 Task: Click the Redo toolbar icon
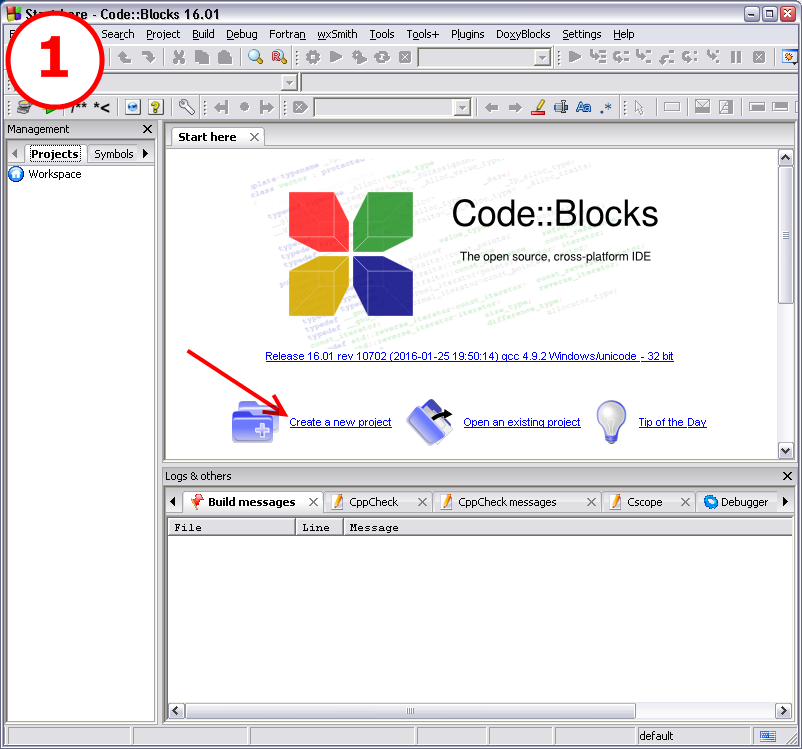[x=148, y=57]
